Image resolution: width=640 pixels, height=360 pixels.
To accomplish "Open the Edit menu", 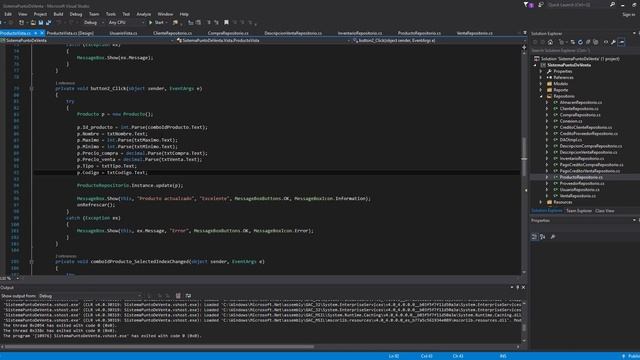I will (x=8, y=14).
